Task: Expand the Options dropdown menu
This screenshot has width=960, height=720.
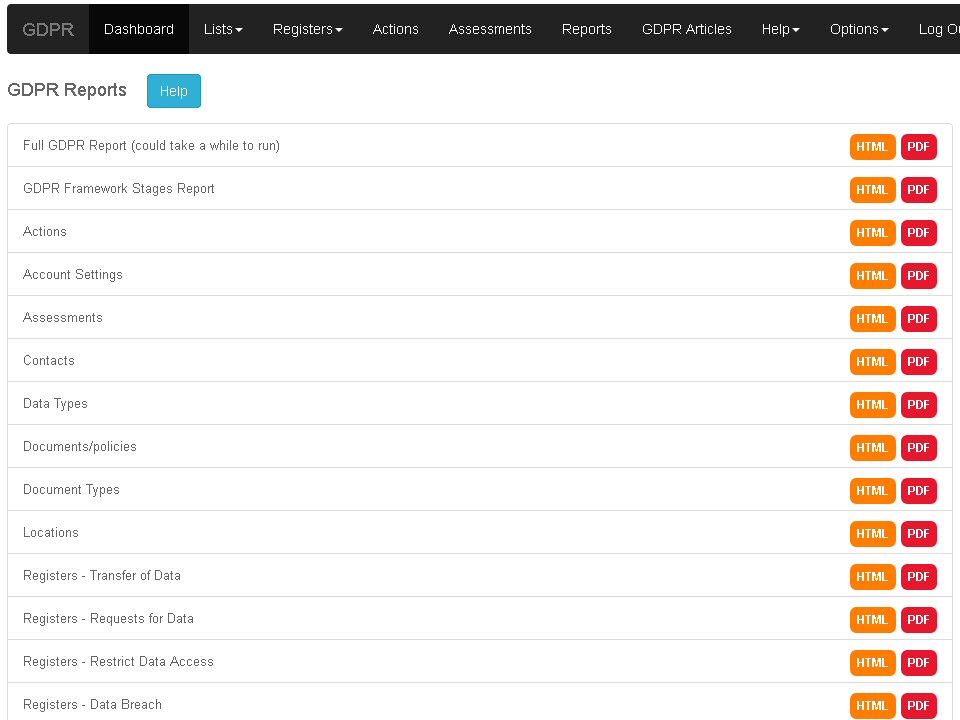Action: [x=859, y=29]
